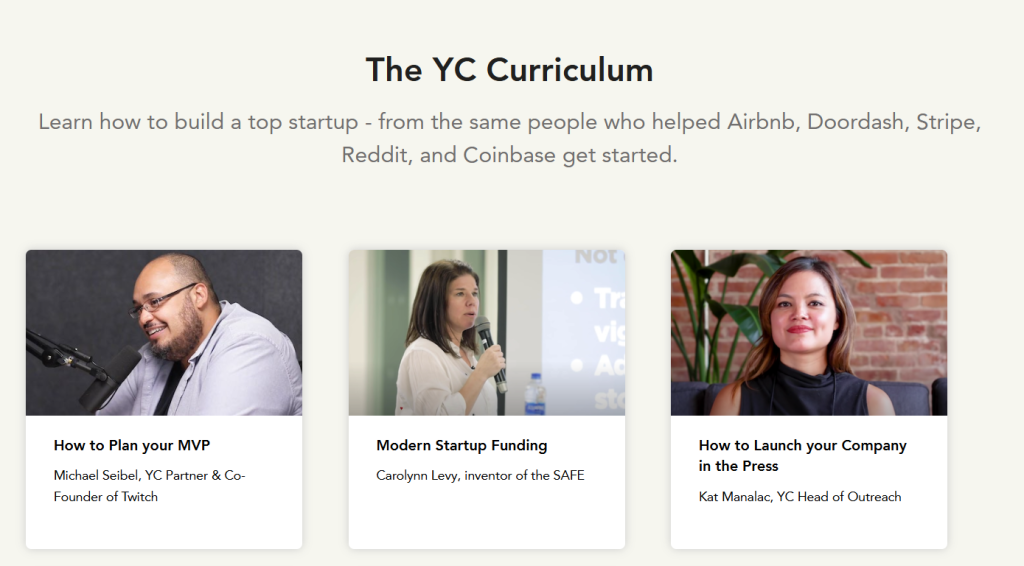Screen dimensions: 1024x566
Task: Click the 'How to Plan your MVP' title
Action: 132,445
